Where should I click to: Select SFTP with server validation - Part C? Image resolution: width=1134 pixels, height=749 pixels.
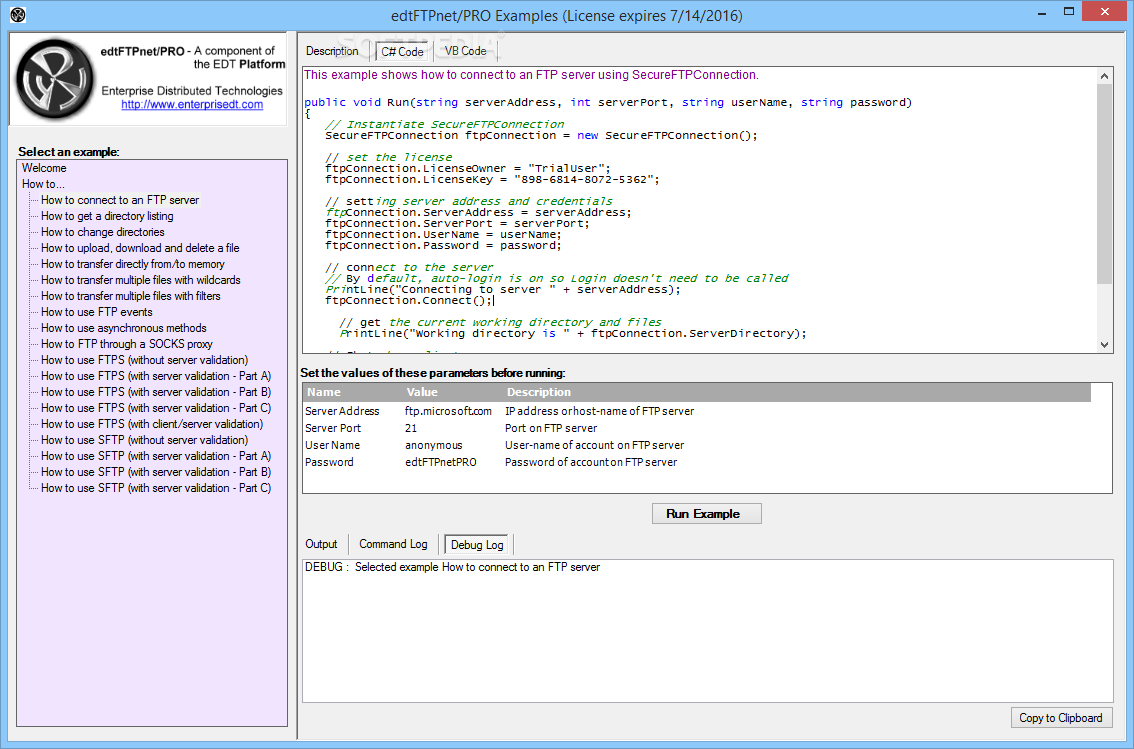(156, 488)
